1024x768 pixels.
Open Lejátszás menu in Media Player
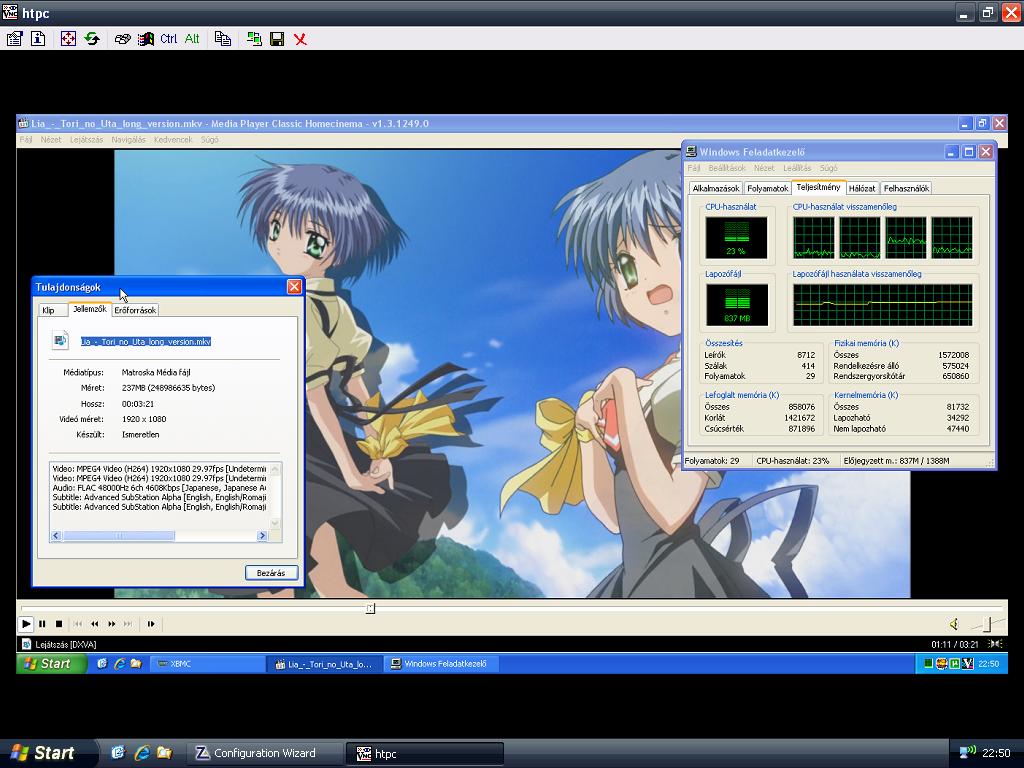click(x=86, y=140)
